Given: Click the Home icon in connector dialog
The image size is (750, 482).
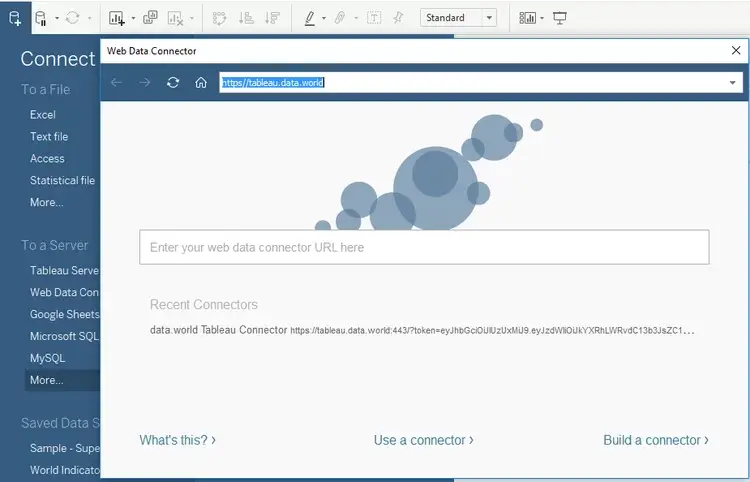Looking at the screenshot, I should pyautogui.click(x=201, y=83).
